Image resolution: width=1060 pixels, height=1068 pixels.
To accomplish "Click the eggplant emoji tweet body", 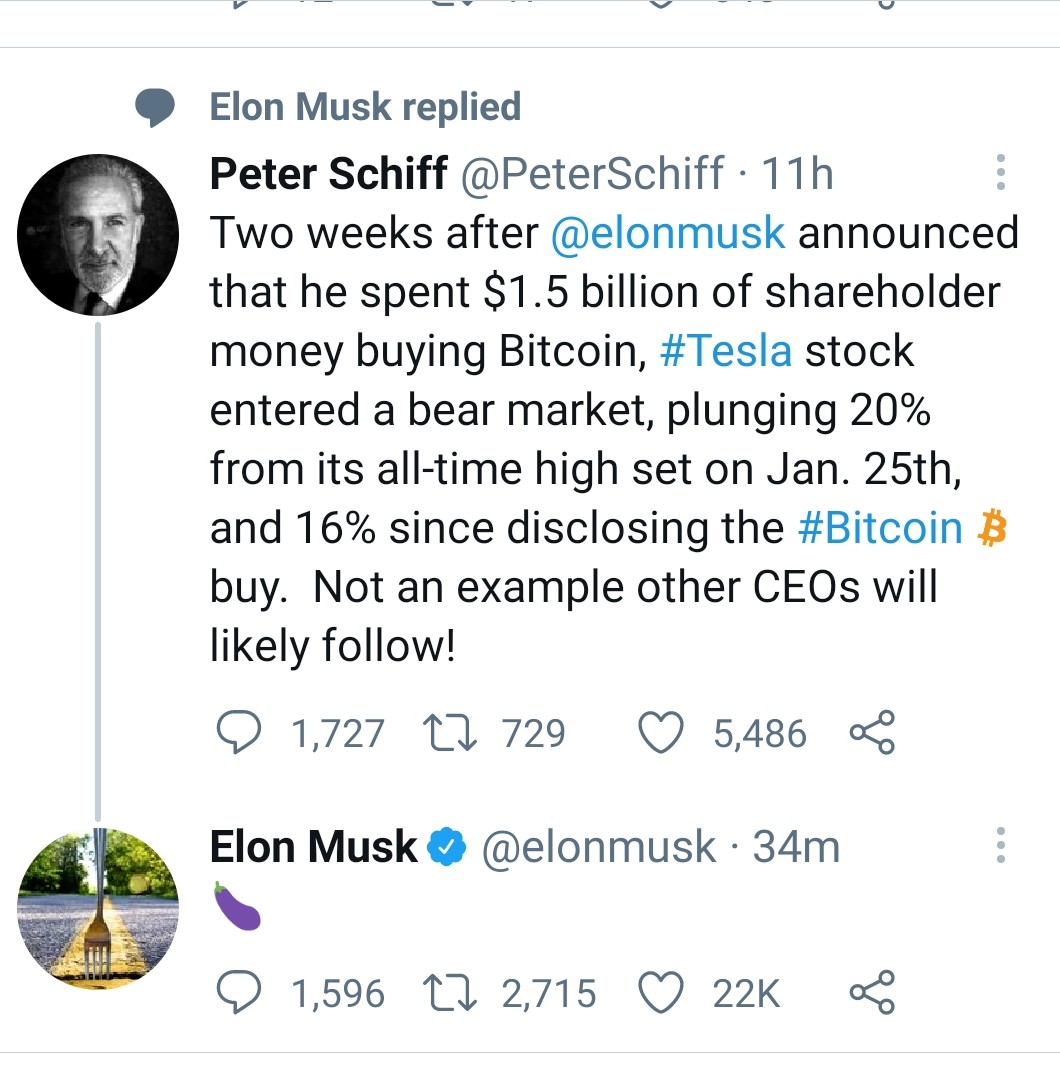I will pyautogui.click(x=237, y=907).
